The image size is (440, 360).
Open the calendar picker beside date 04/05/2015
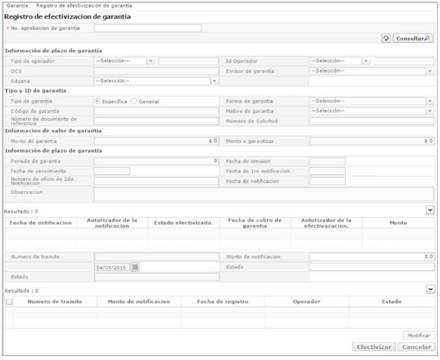[135, 267]
